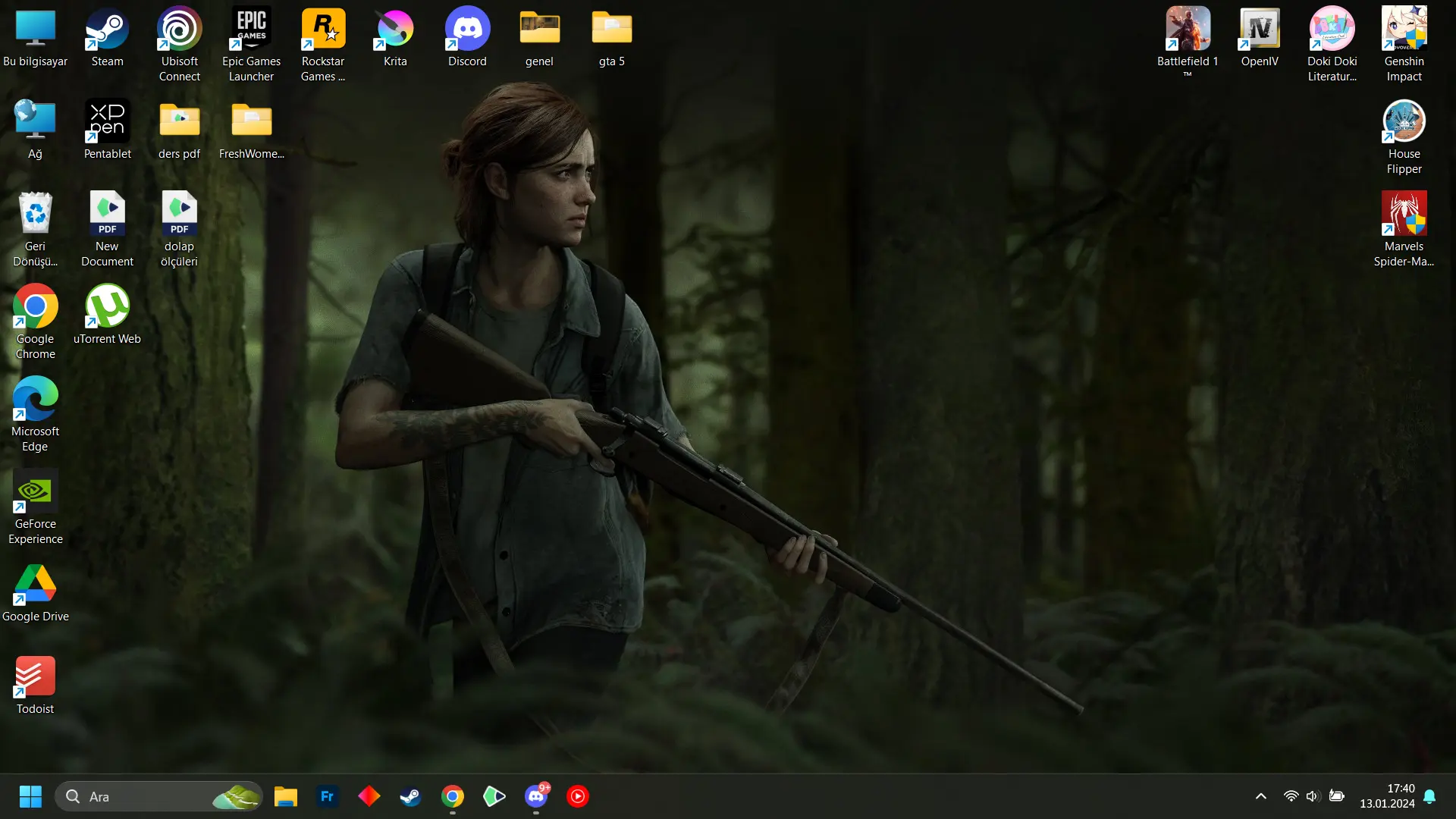Click the House Flipper desktop icon
The width and height of the screenshot is (1456, 819).
tap(1404, 136)
